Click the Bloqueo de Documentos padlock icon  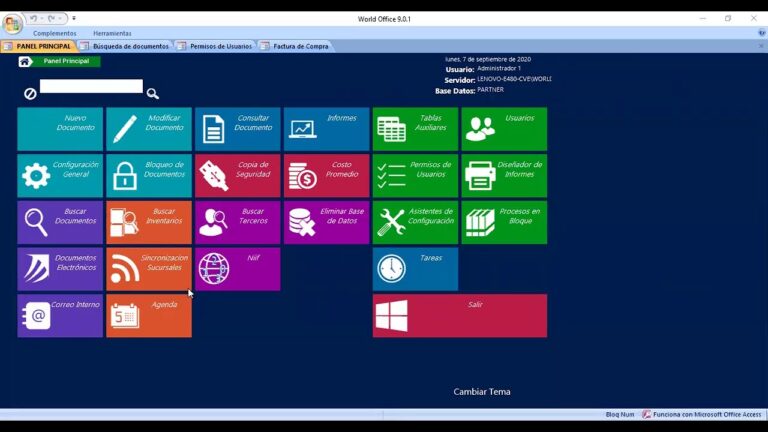click(125, 176)
